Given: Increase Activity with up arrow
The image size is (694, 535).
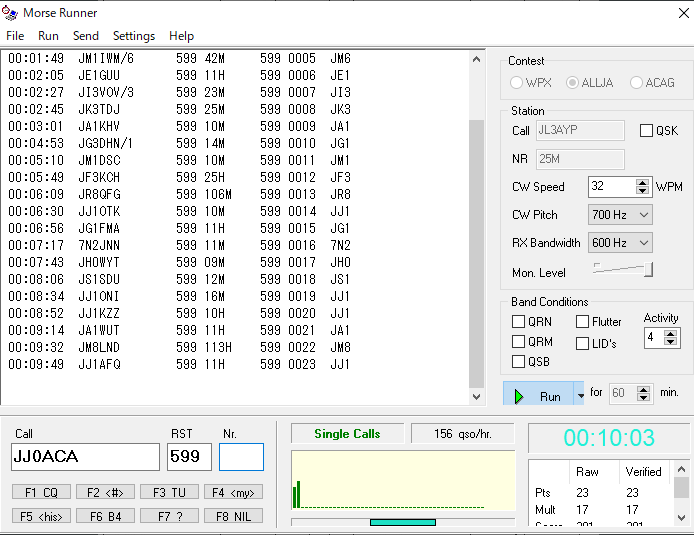Looking at the screenshot, I should click(x=671, y=334).
